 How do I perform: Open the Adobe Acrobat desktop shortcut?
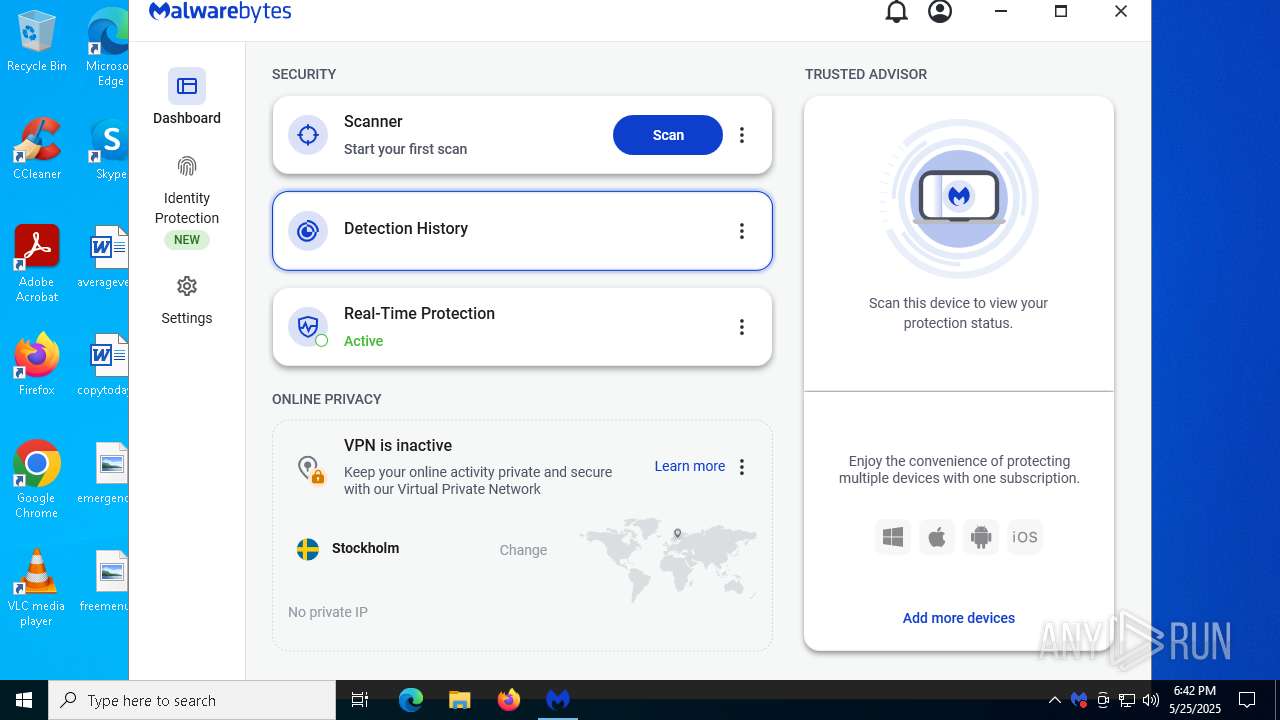click(x=37, y=264)
